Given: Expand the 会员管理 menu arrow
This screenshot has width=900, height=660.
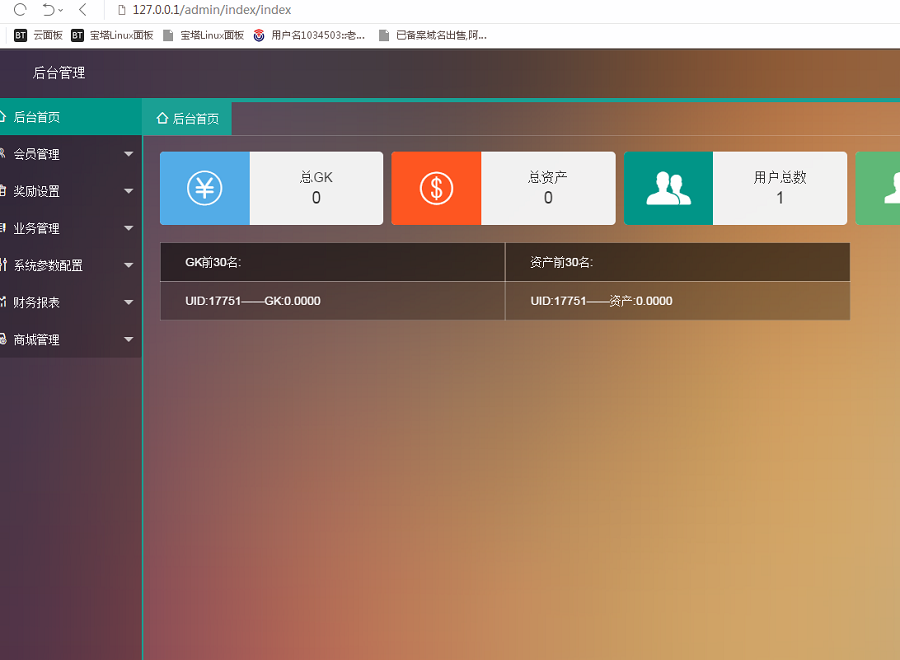Looking at the screenshot, I should tap(128, 154).
